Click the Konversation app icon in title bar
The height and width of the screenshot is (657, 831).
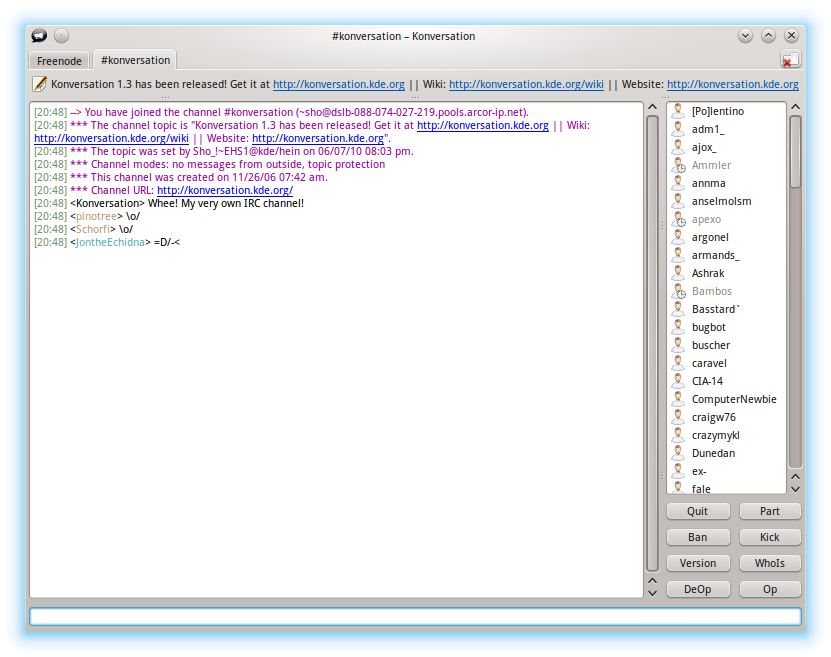(x=39, y=35)
